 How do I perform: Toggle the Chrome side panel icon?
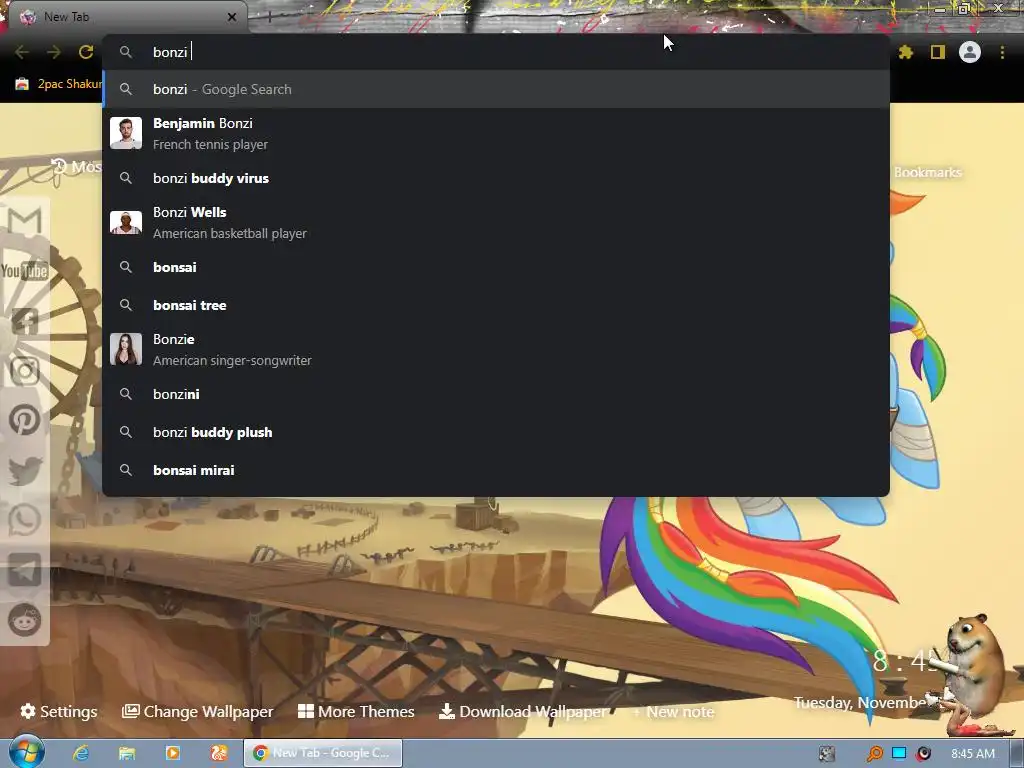pos(937,52)
